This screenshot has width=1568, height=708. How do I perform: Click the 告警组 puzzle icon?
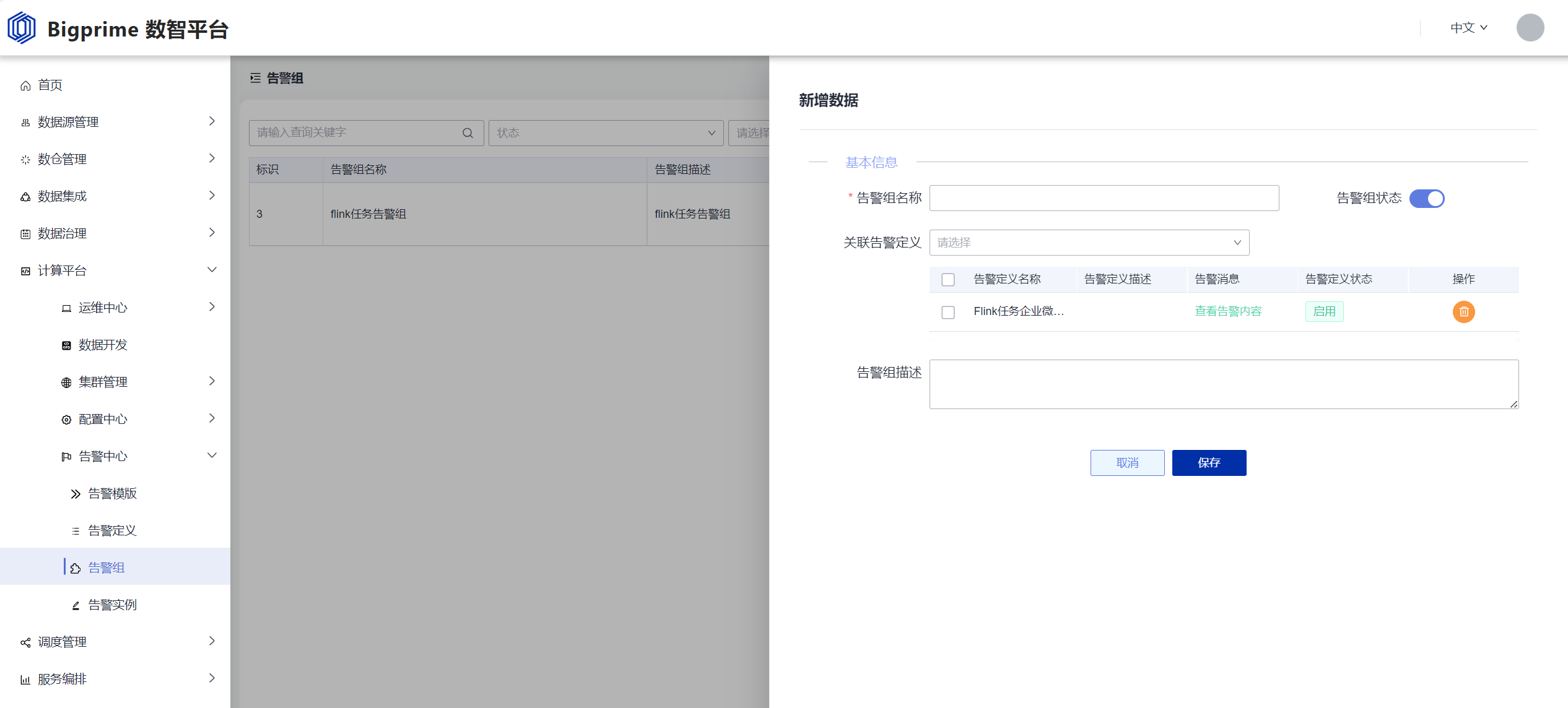76,568
